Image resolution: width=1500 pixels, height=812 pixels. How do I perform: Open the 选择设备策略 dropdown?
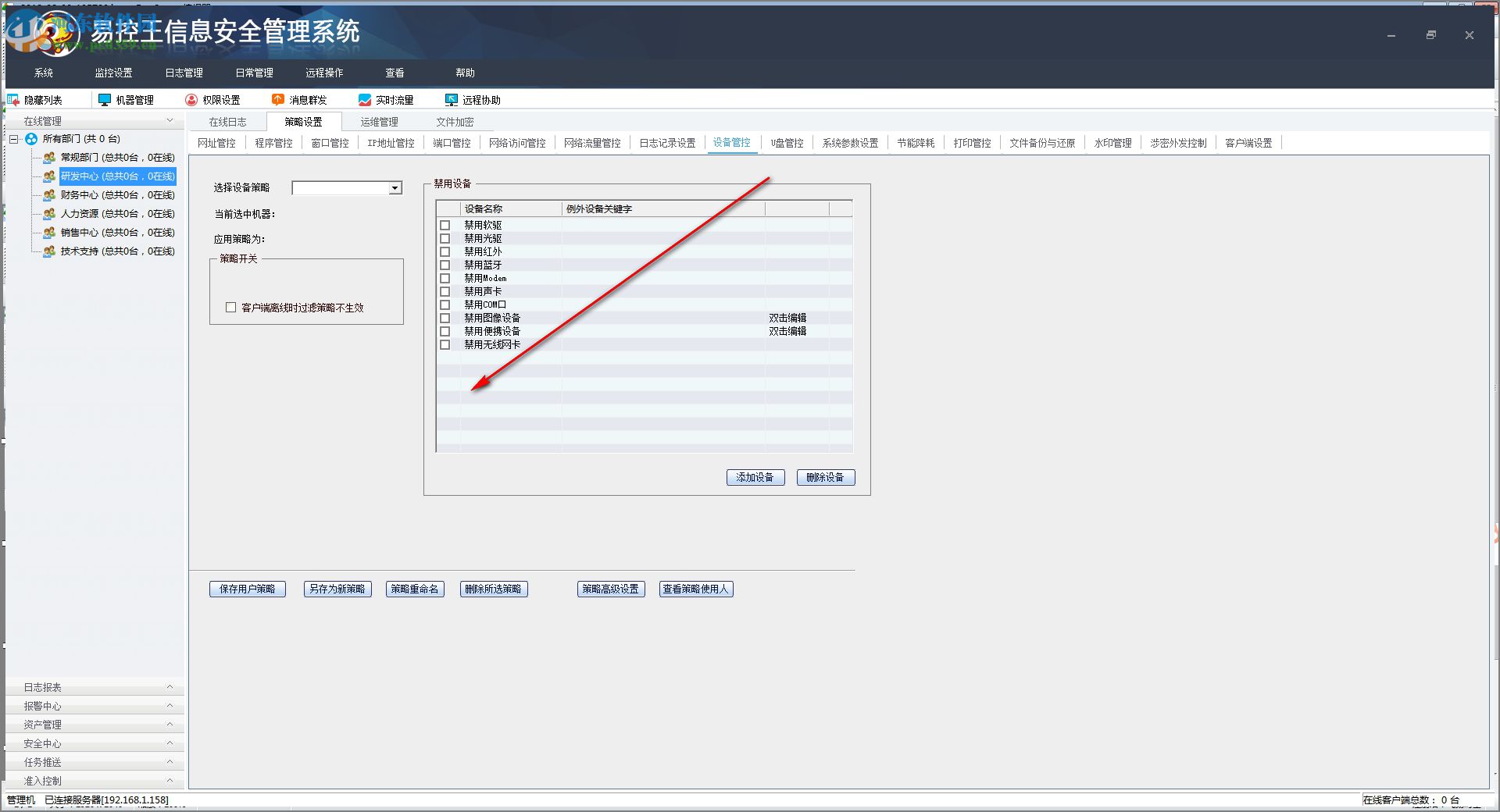pos(395,188)
